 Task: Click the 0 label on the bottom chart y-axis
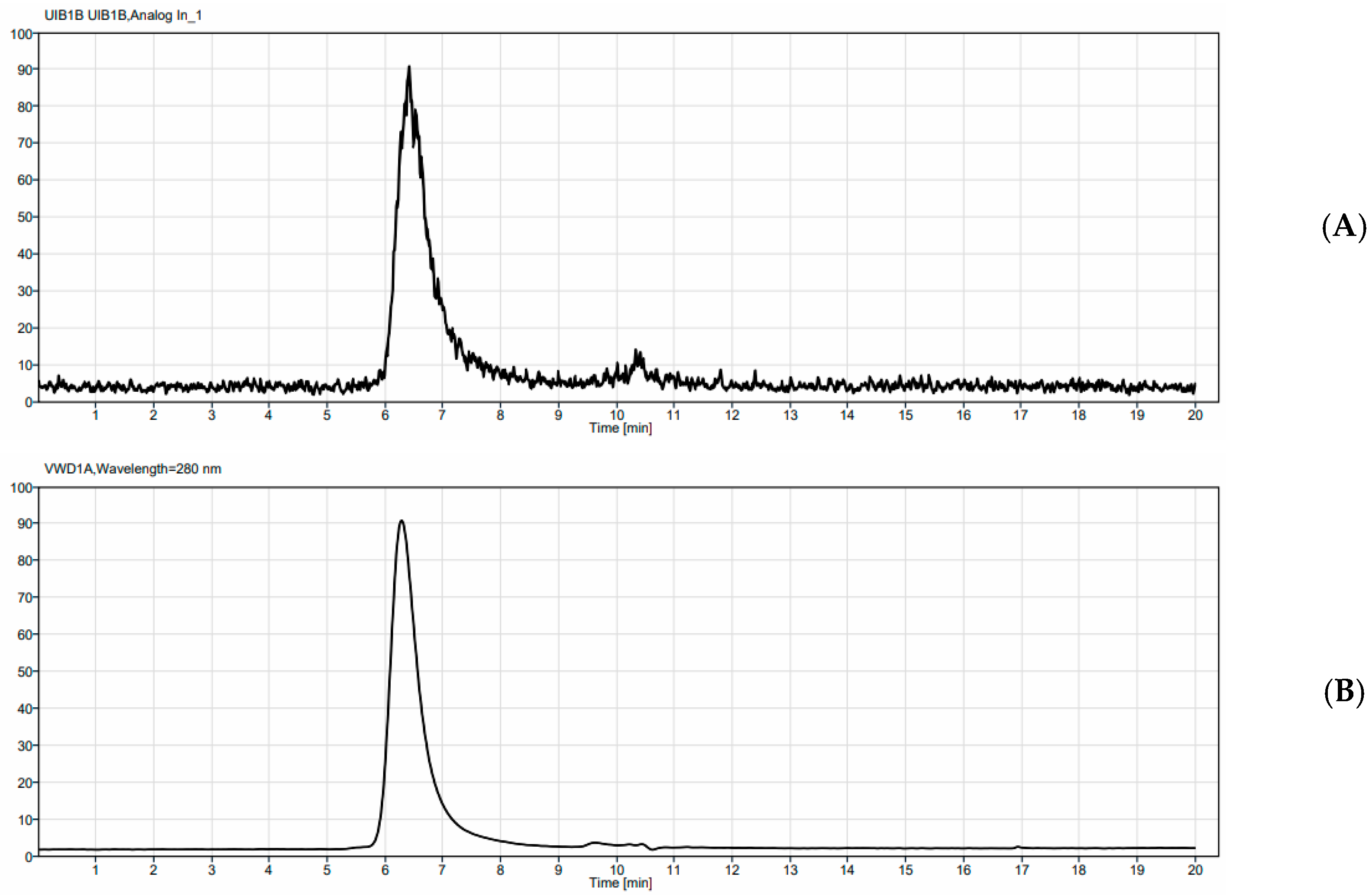point(28,857)
